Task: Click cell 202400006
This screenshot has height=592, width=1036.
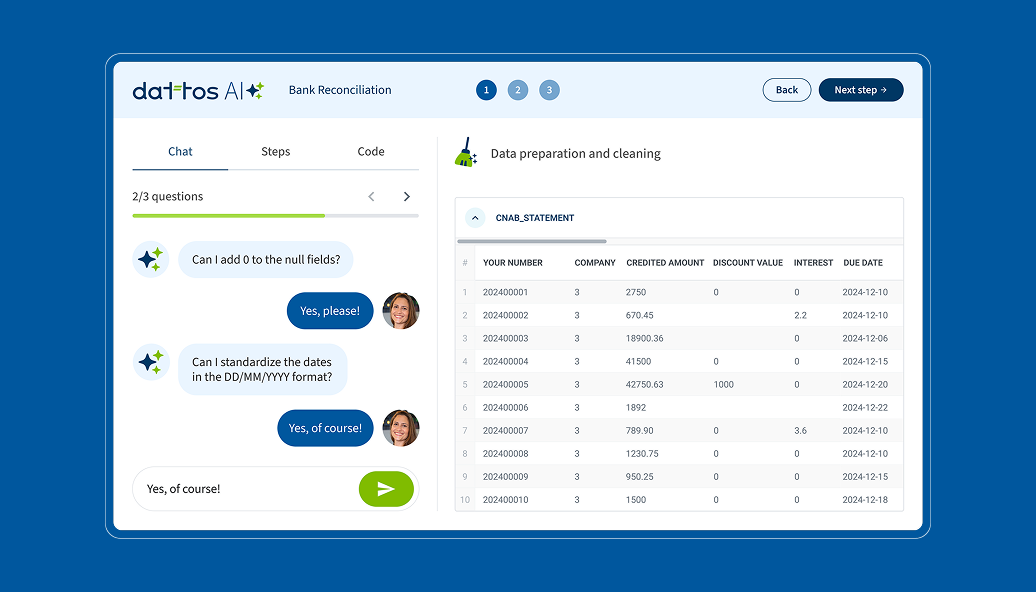Action: click(x=505, y=408)
